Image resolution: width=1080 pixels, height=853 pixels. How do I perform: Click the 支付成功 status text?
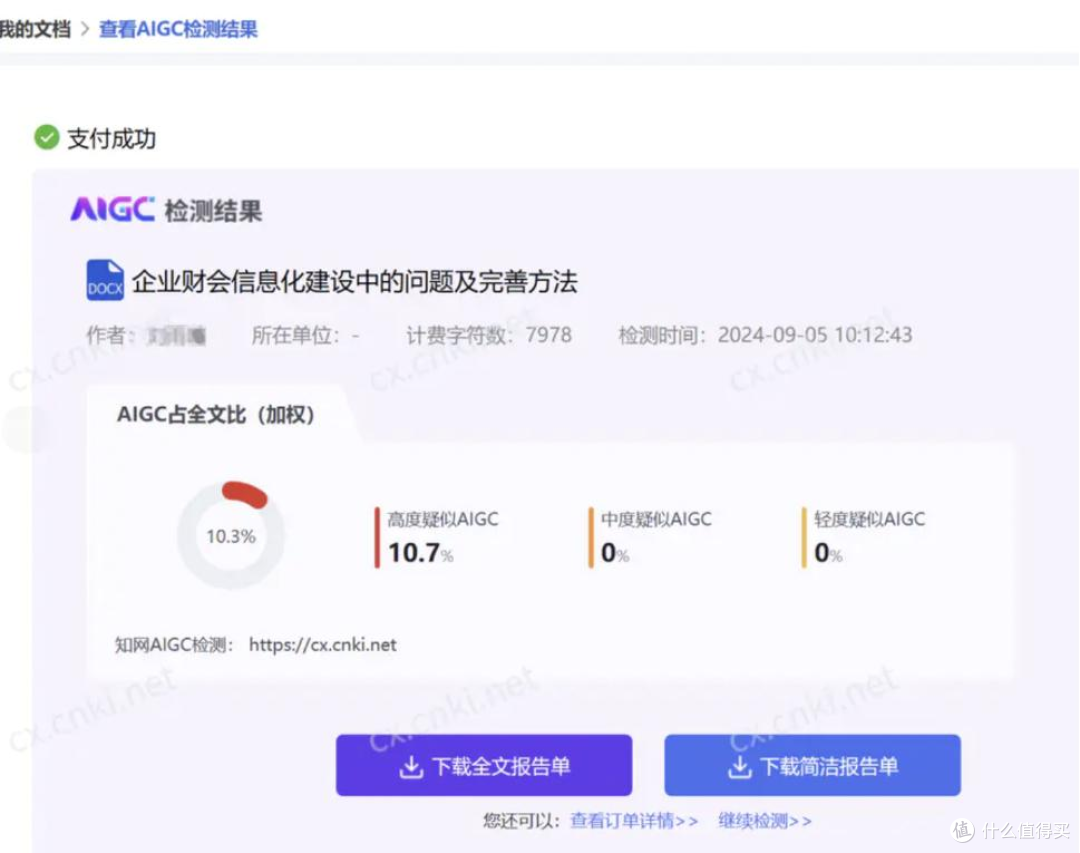tap(112, 138)
